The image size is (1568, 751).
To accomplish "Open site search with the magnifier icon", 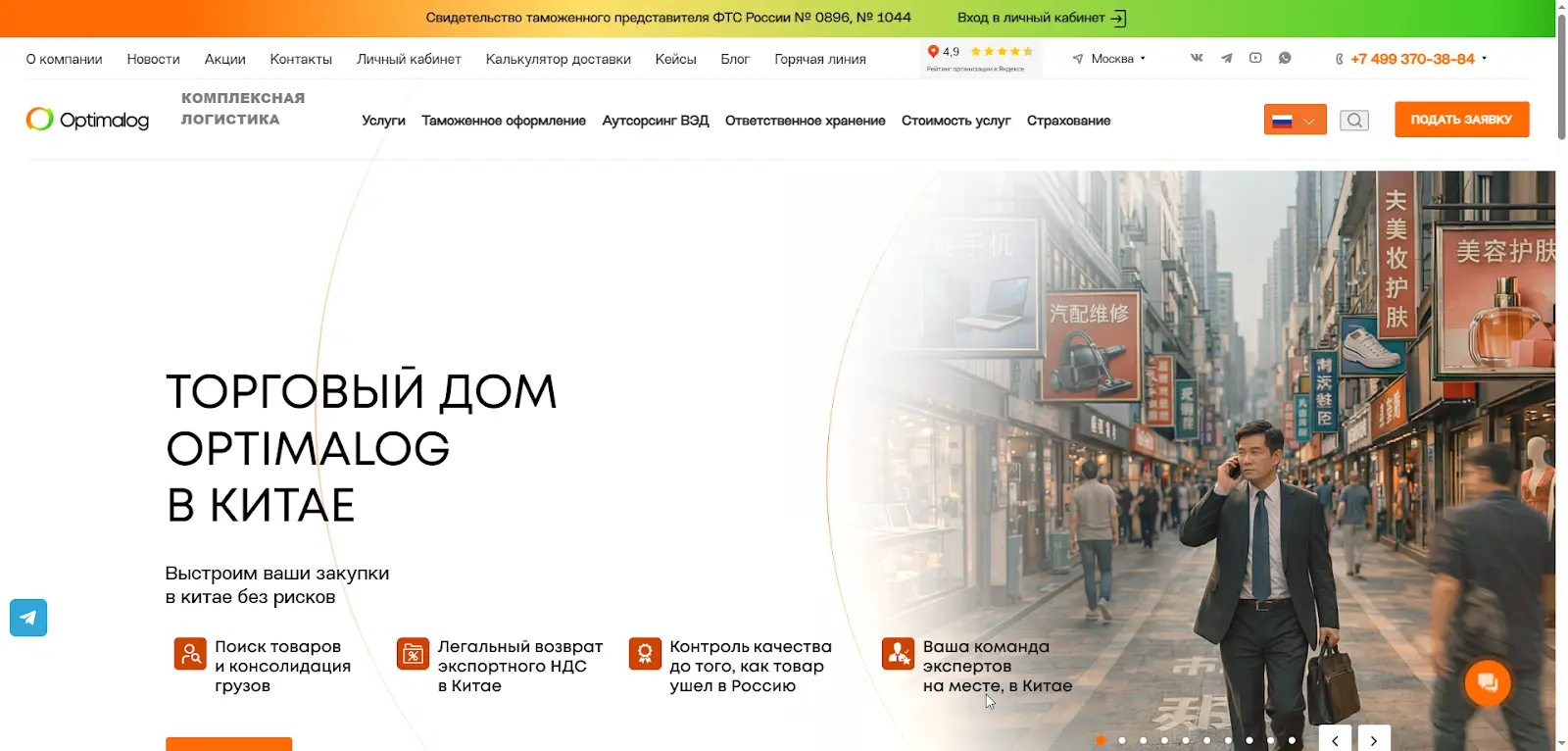I will coord(1354,120).
